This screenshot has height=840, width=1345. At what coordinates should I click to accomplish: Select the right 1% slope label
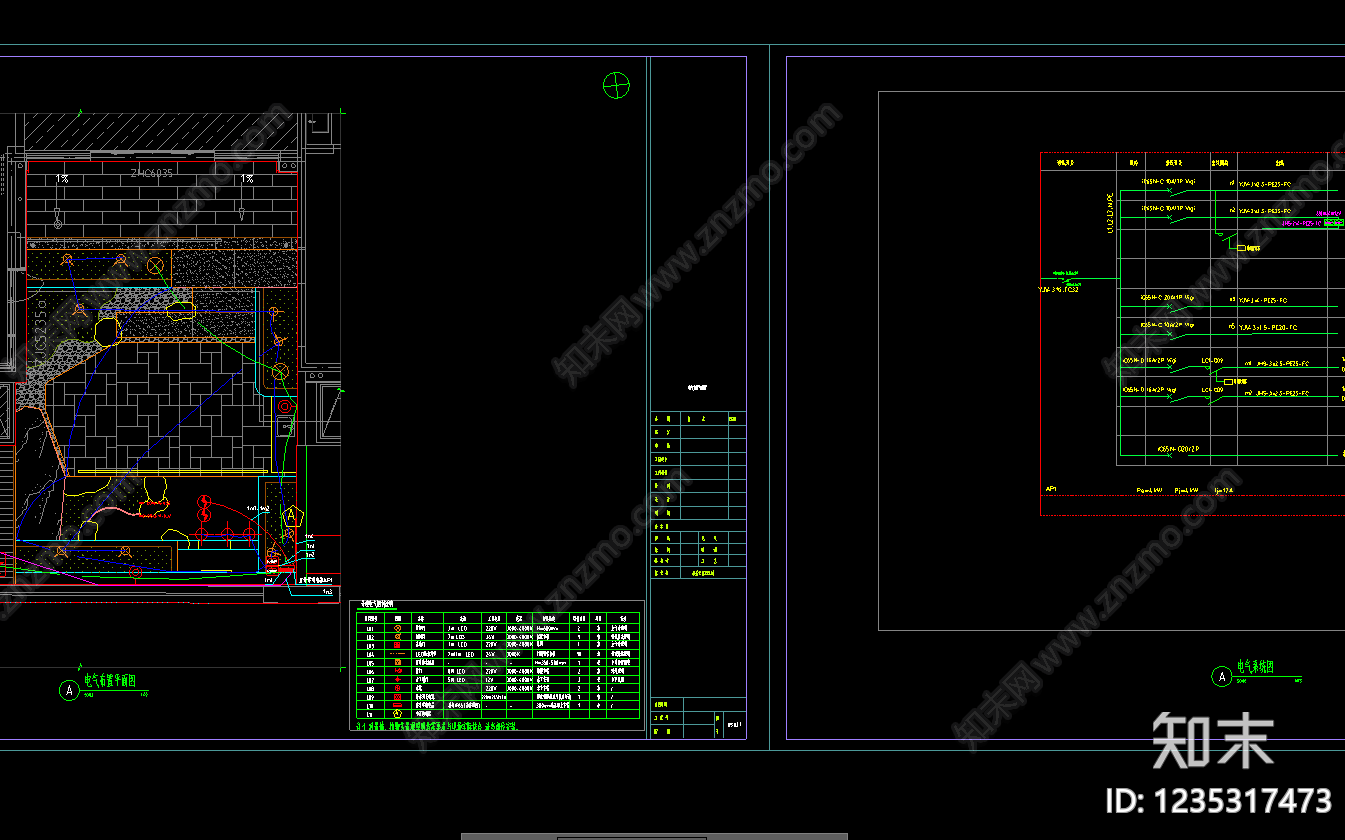(x=247, y=178)
